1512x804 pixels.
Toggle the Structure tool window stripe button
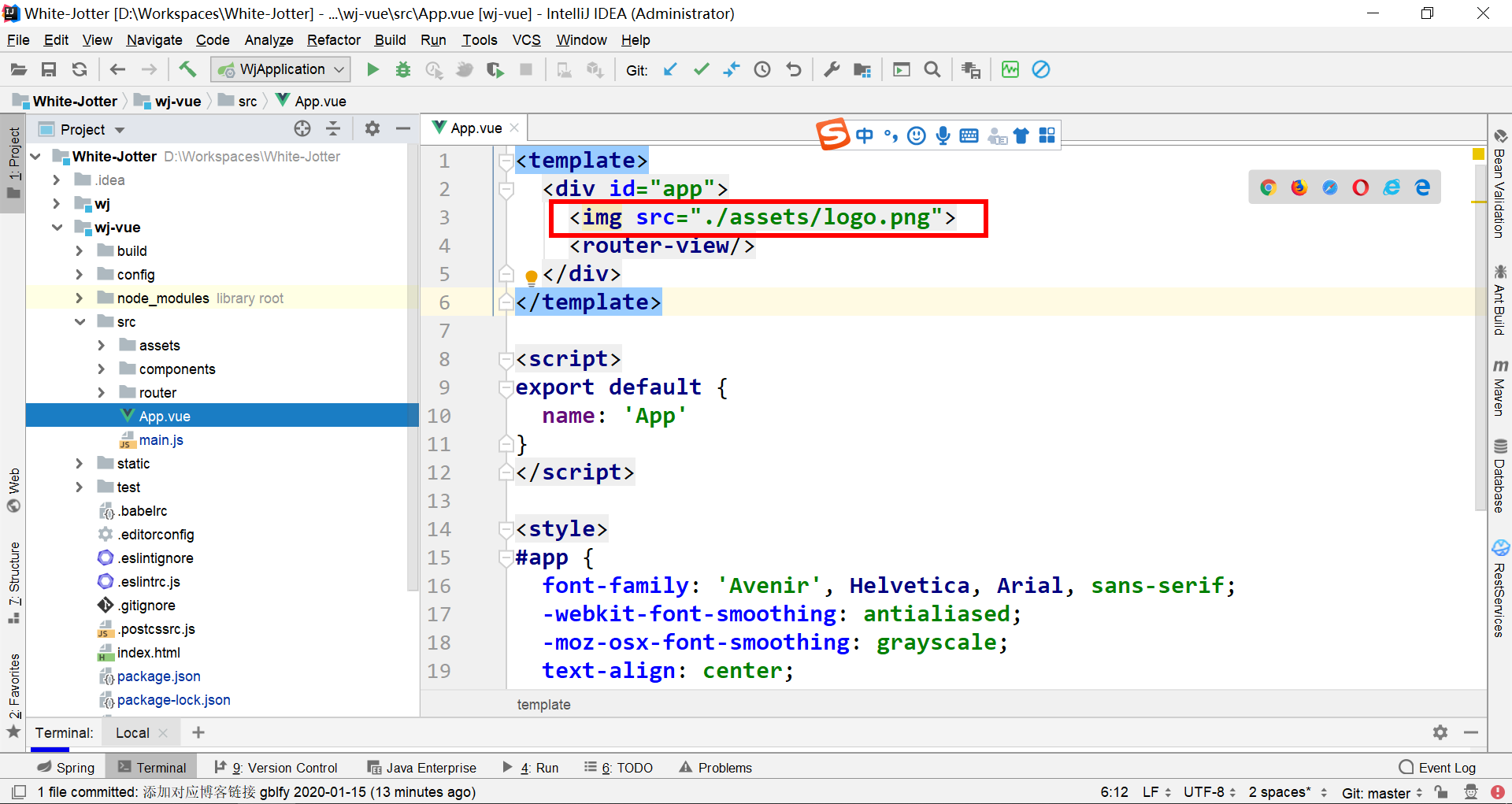click(13, 583)
